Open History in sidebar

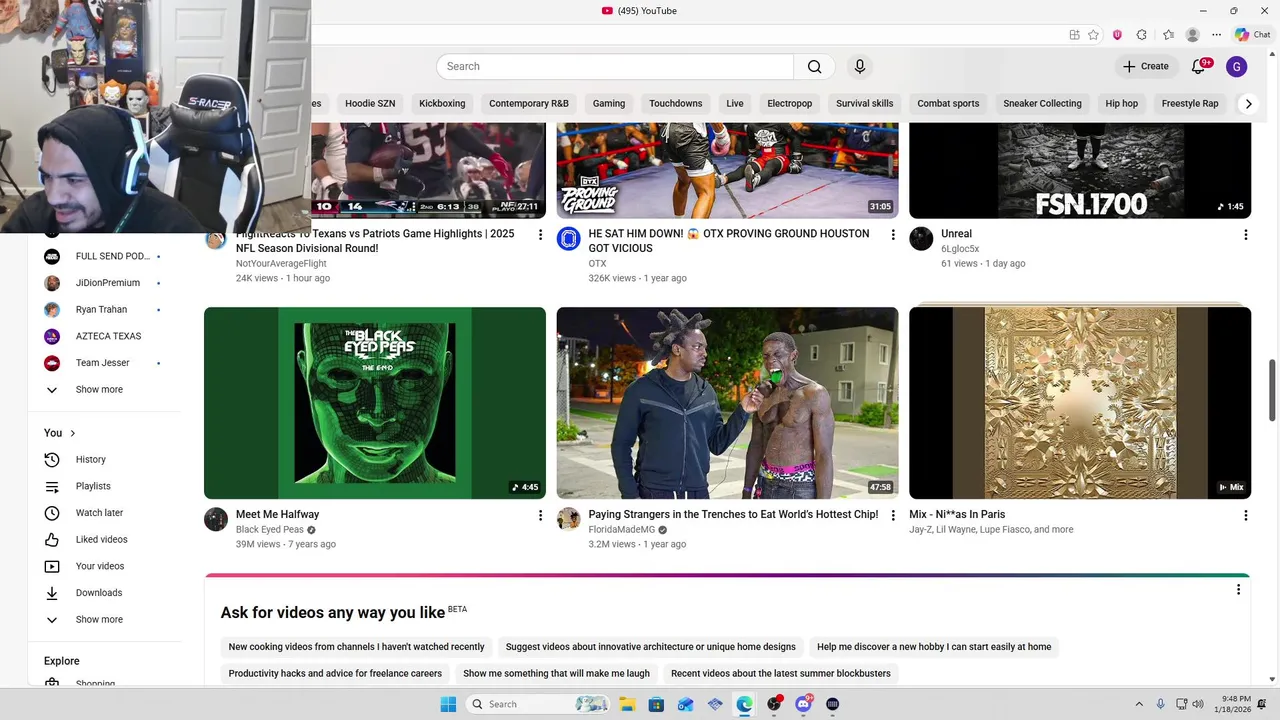coord(105,460)
